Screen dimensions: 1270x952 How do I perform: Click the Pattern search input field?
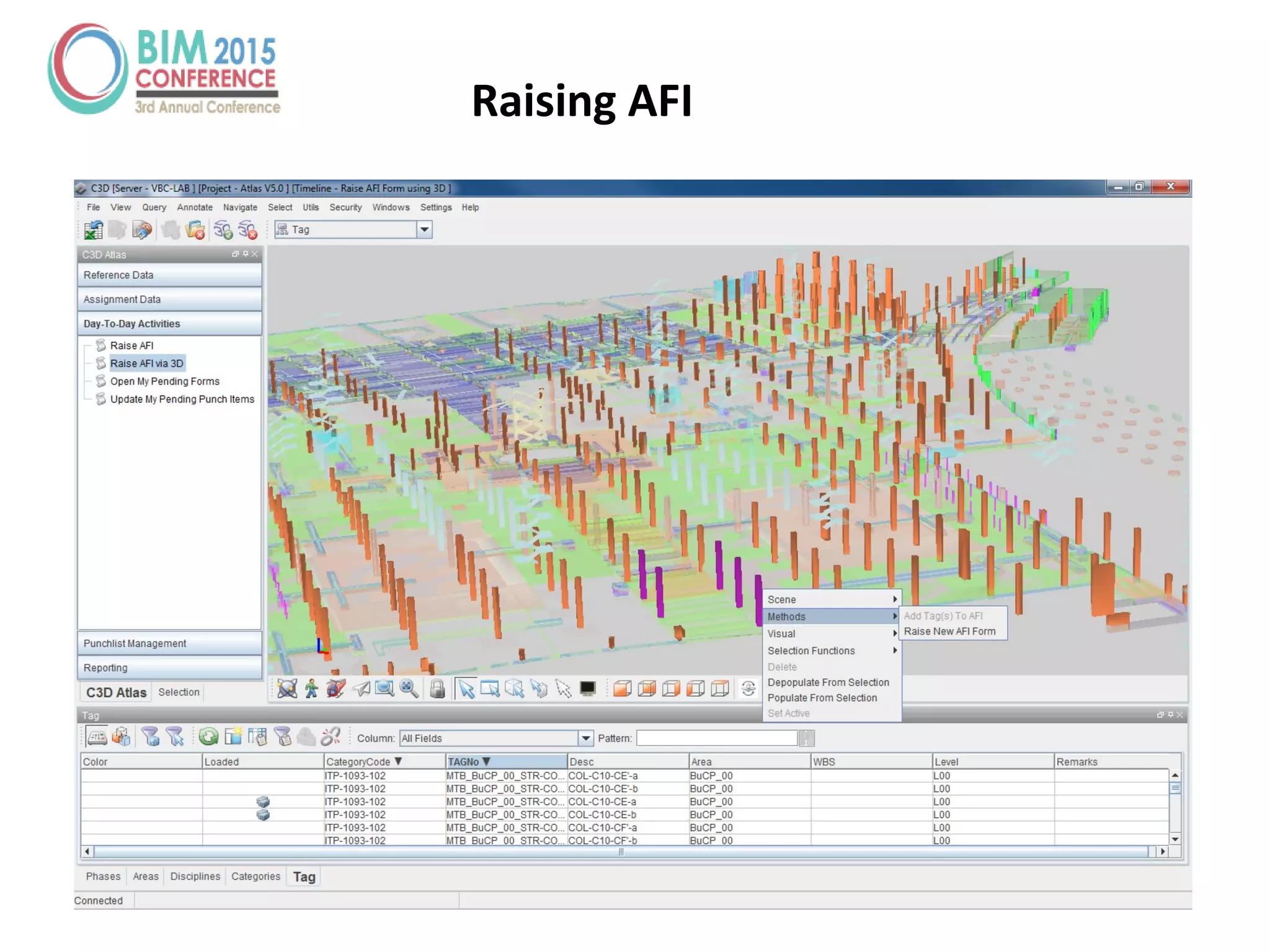pyautogui.click(x=716, y=738)
